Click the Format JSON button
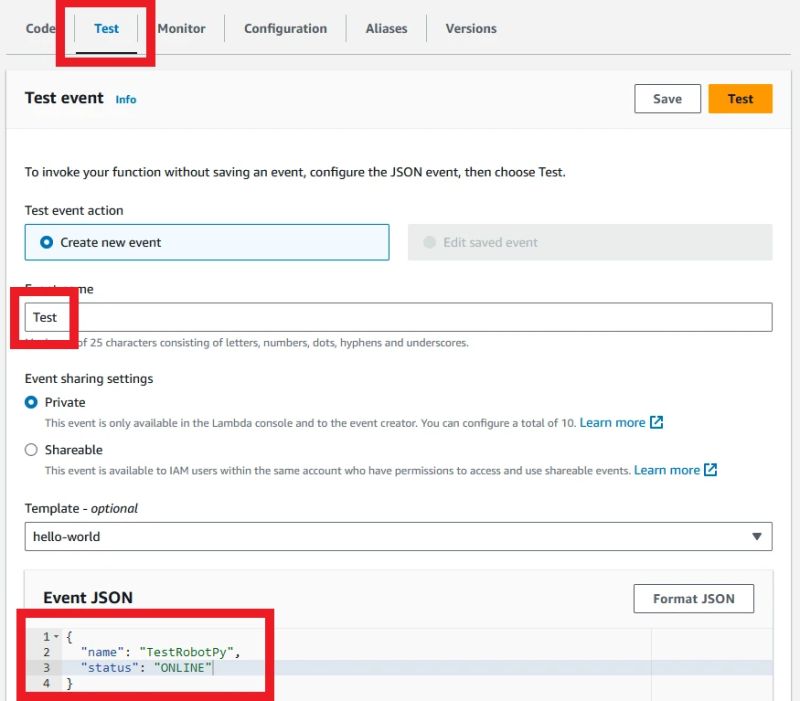The image size is (800, 701). 693,599
